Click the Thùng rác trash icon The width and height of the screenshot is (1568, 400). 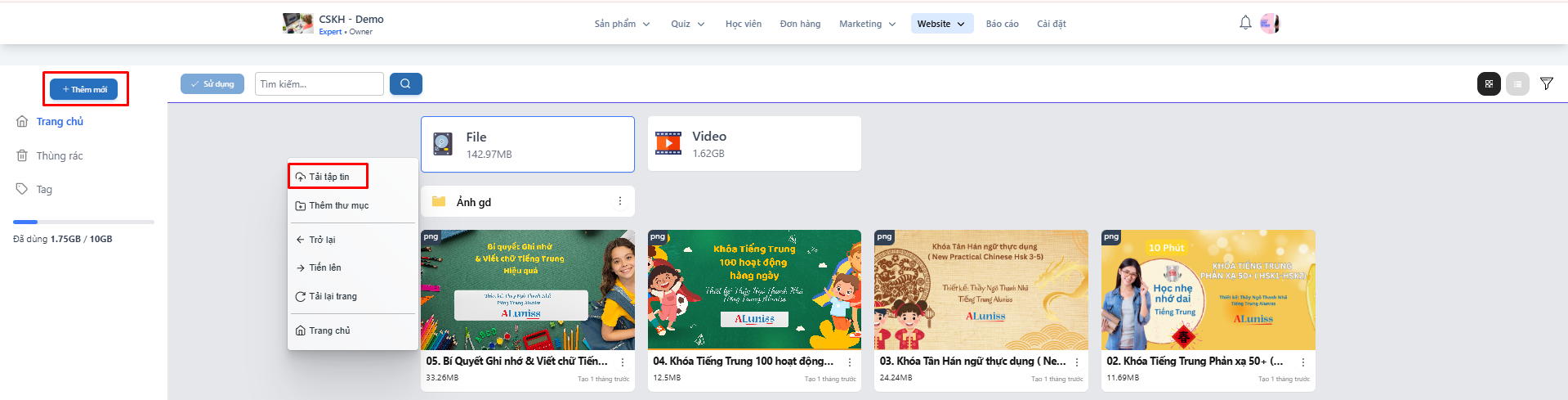pos(22,155)
